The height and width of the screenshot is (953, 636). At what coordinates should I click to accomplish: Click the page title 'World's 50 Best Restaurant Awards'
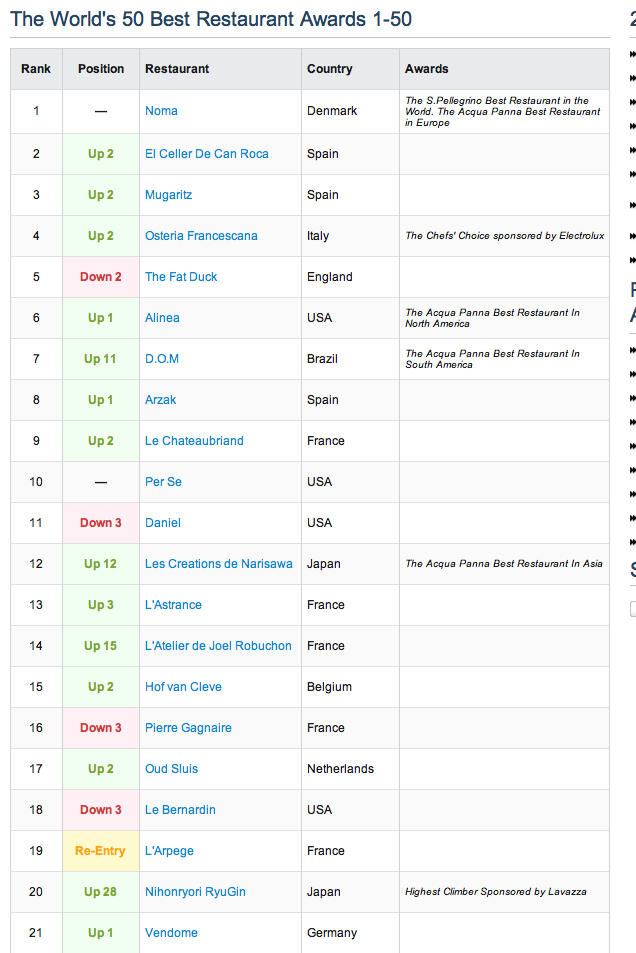coord(211,19)
